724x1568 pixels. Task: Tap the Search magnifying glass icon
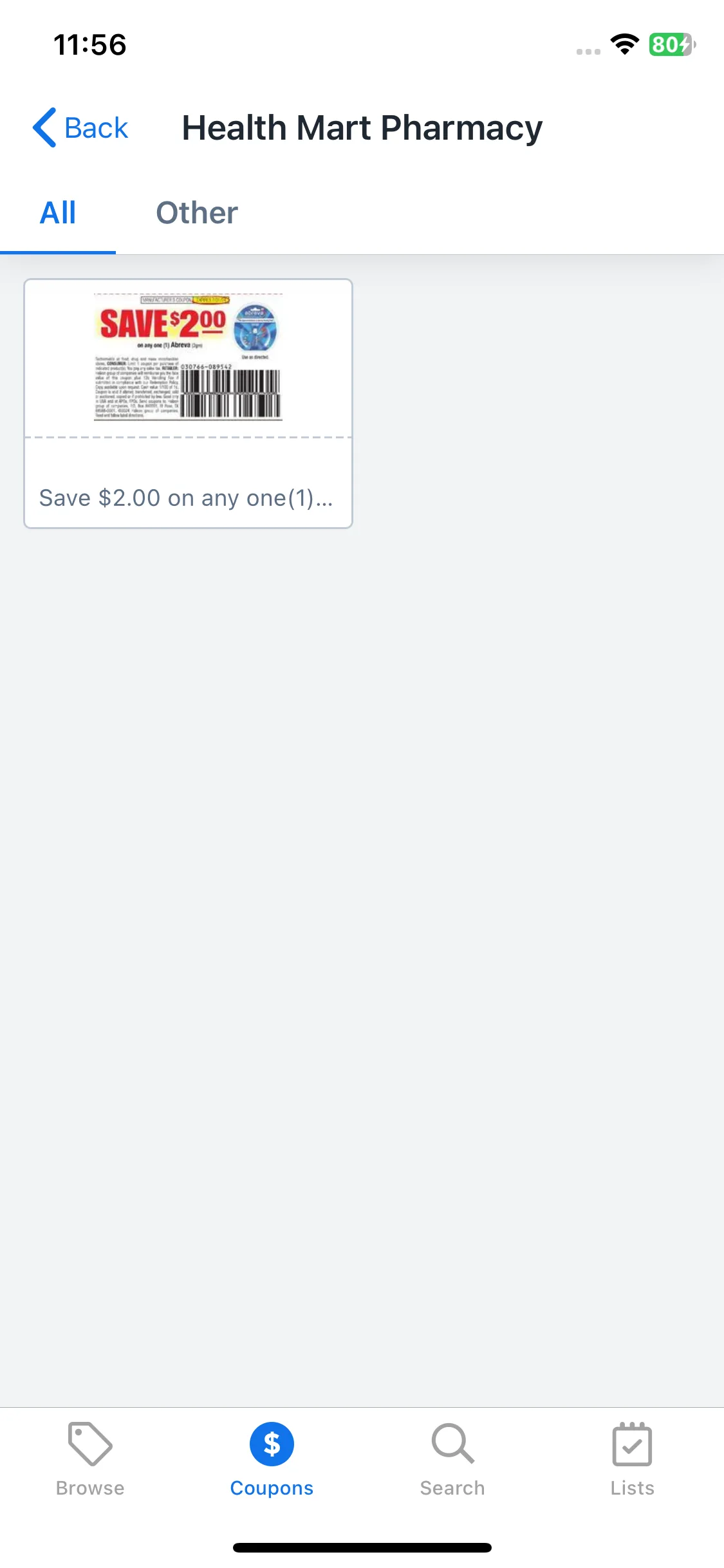pos(453,1444)
